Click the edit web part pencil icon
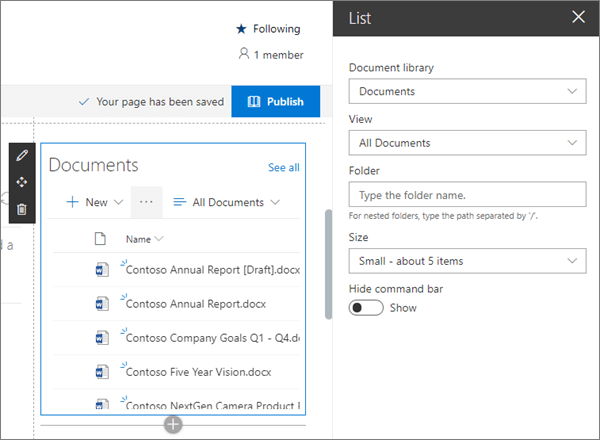 [x=22, y=156]
